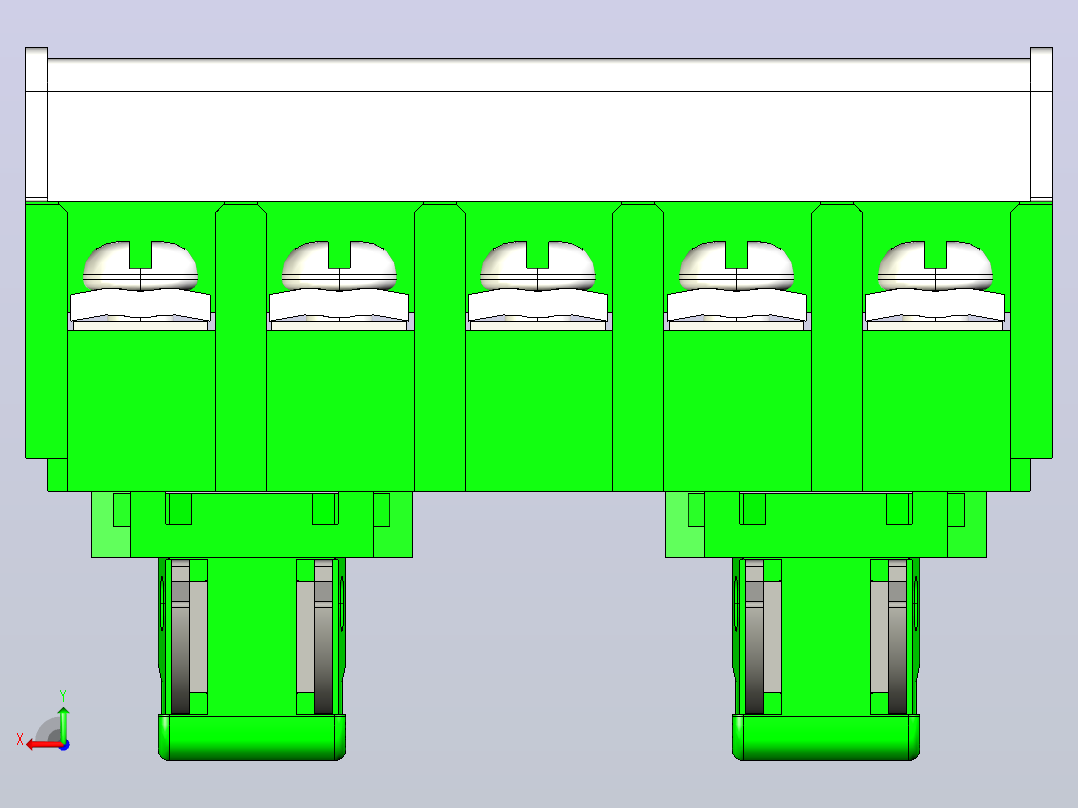The width and height of the screenshot is (1078, 808).
Task: Select the white washer under the leftmost screw
Action: pyautogui.click(x=140, y=305)
